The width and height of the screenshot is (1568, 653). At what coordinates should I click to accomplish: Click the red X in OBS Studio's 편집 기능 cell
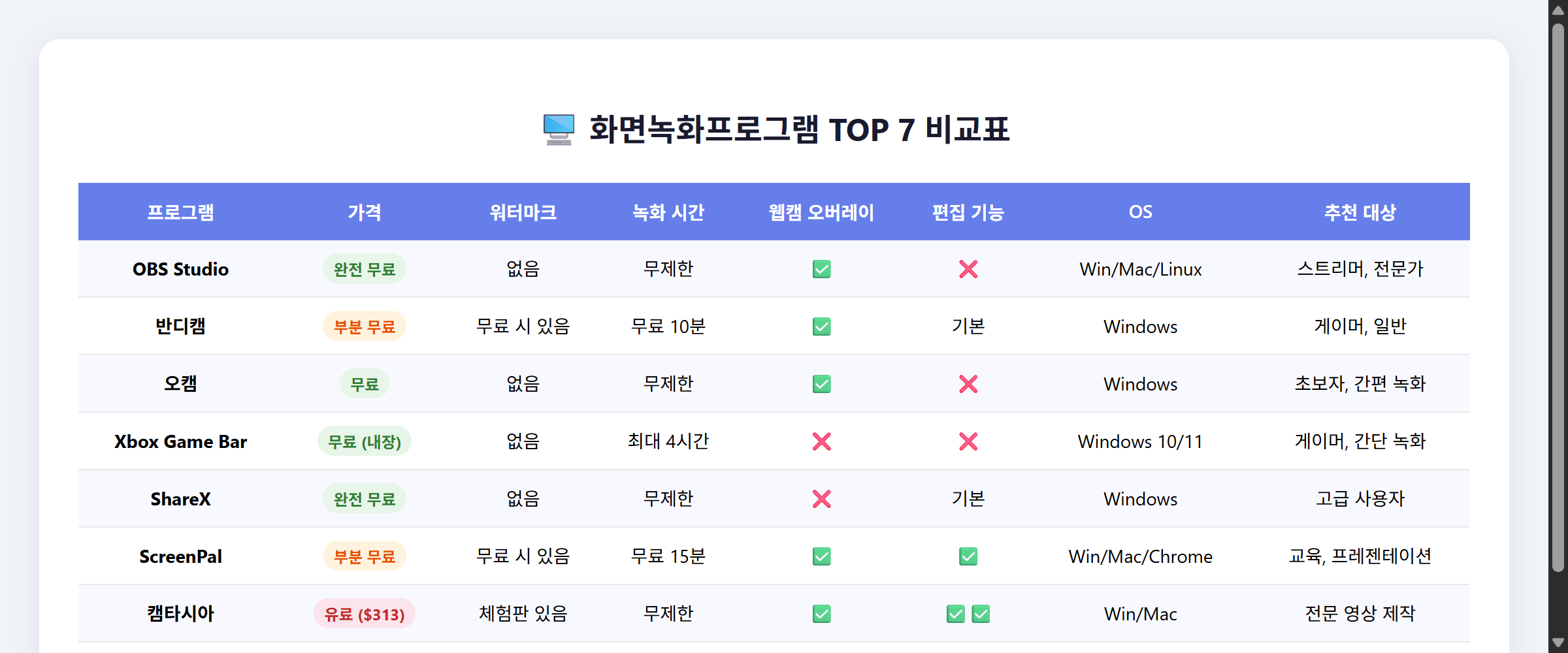(x=968, y=268)
